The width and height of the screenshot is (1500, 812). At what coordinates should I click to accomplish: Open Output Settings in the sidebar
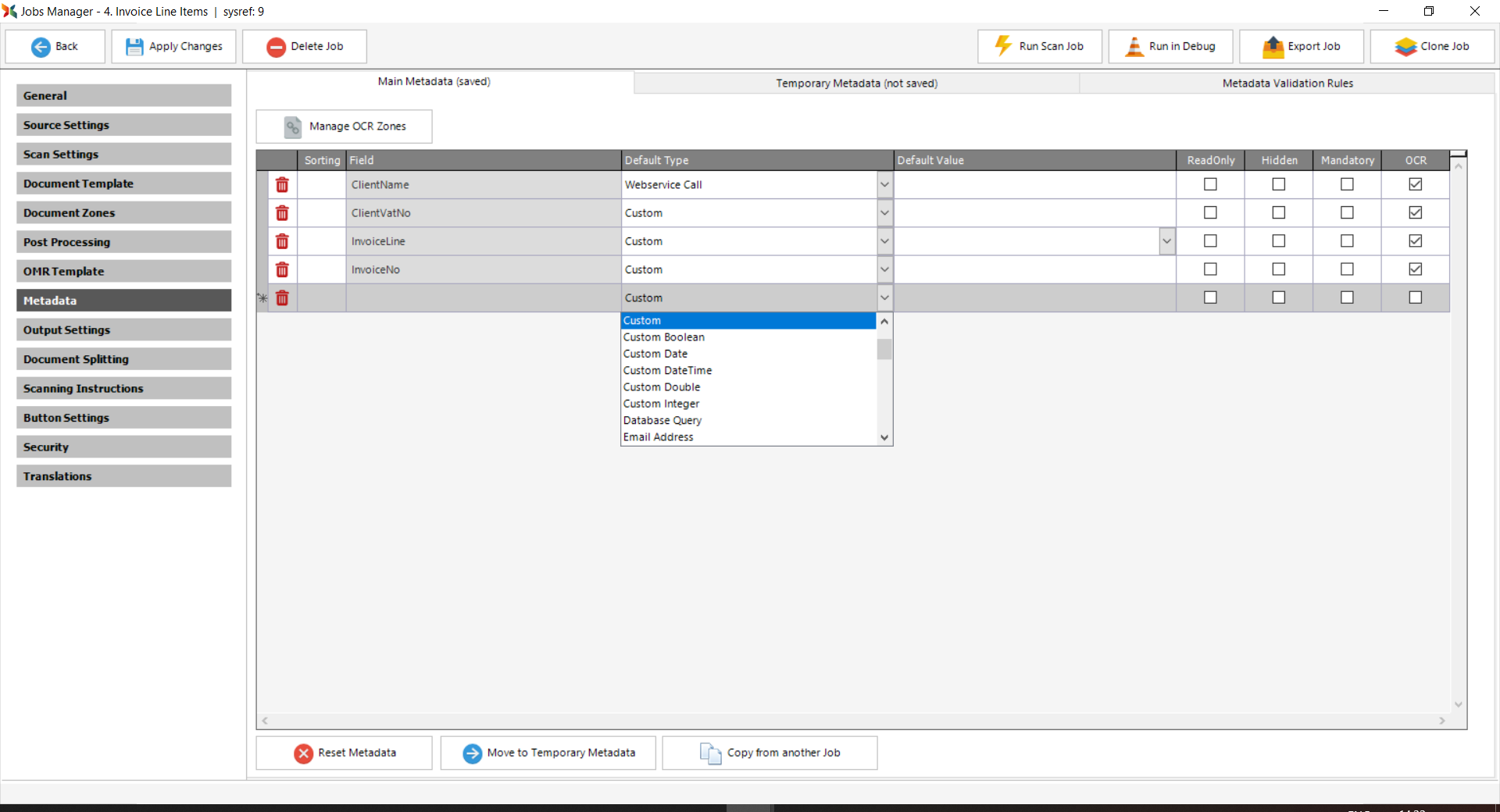123,330
